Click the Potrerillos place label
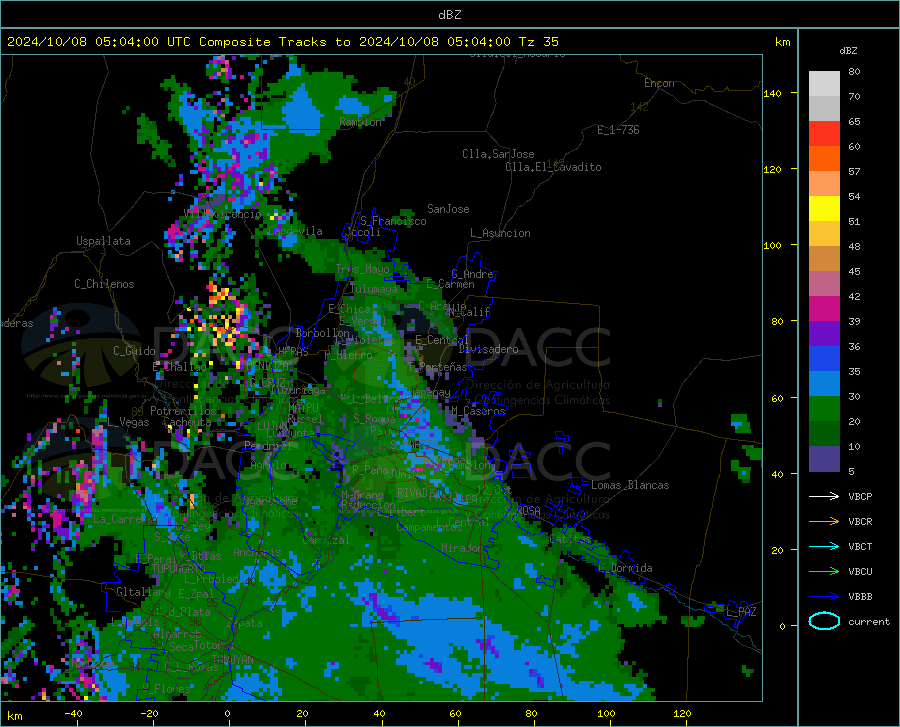The height and width of the screenshot is (727, 900). [183, 411]
